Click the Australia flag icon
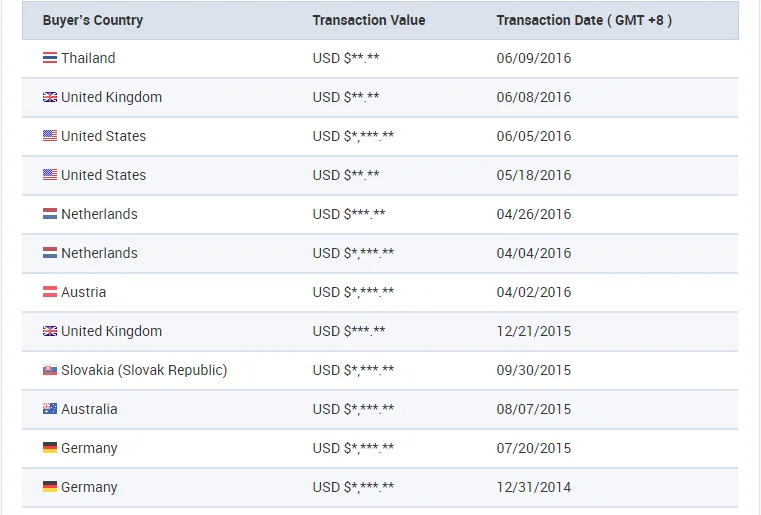This screenshot has height=515, width=761. click(50, 409)
